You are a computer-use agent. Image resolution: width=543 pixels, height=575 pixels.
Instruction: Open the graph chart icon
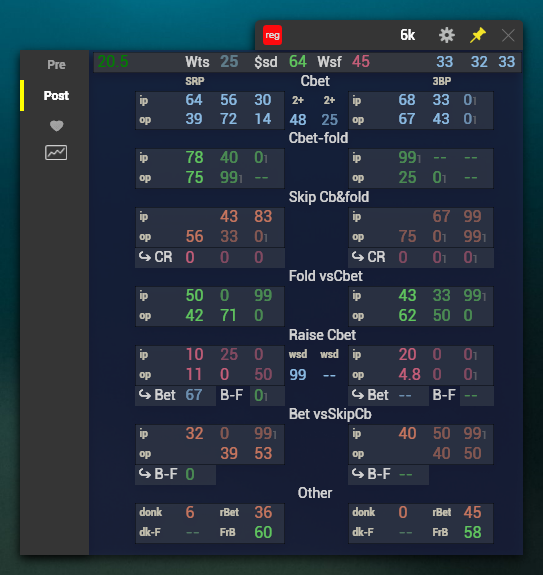[56, 153]
